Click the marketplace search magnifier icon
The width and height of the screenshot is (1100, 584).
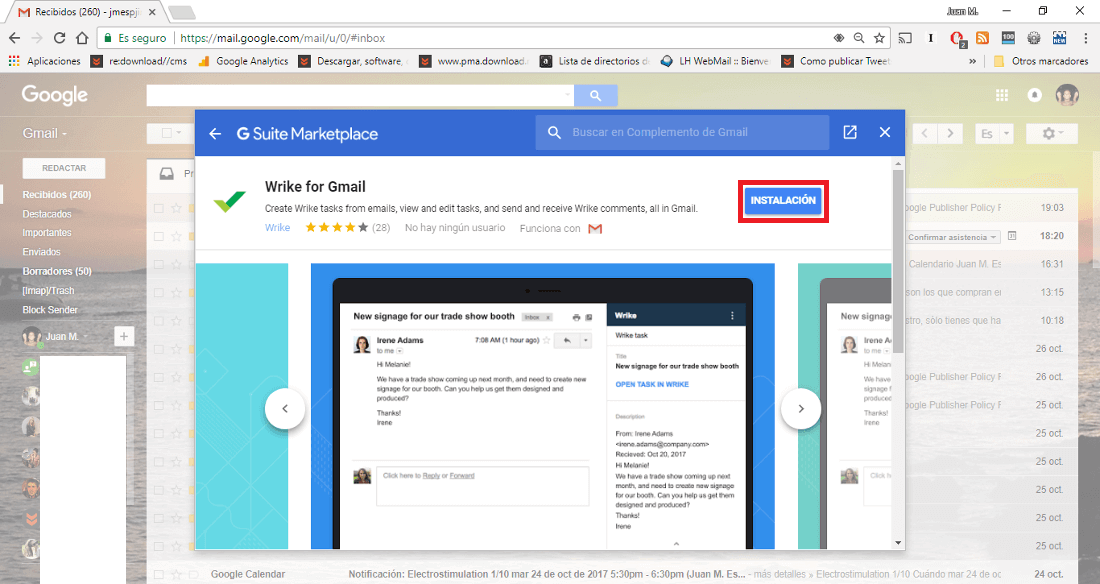(554, 133)
